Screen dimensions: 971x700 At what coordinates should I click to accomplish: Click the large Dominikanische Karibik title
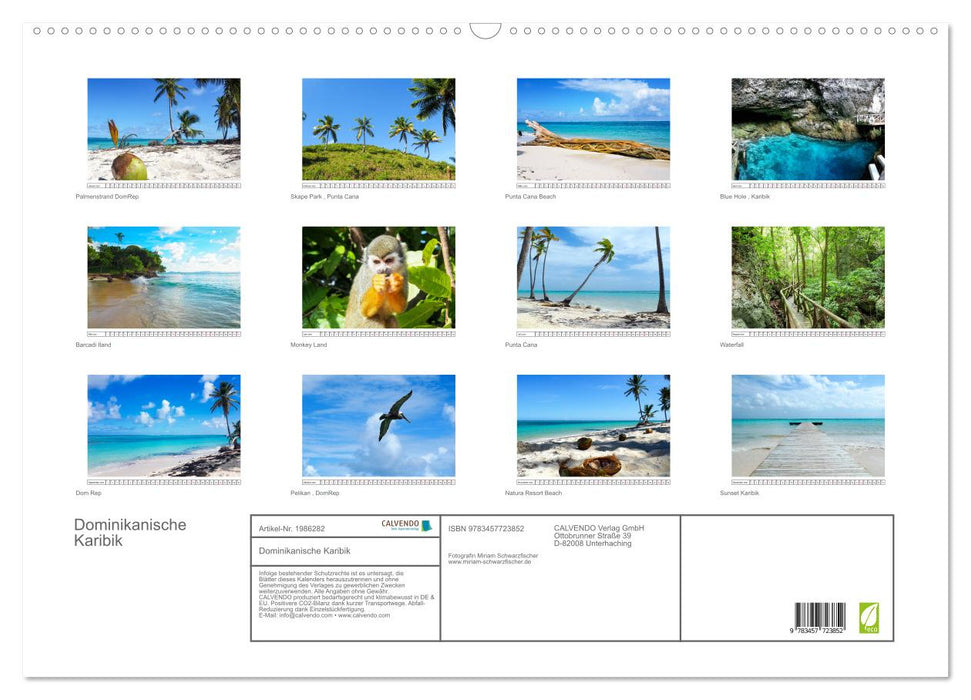129,532
